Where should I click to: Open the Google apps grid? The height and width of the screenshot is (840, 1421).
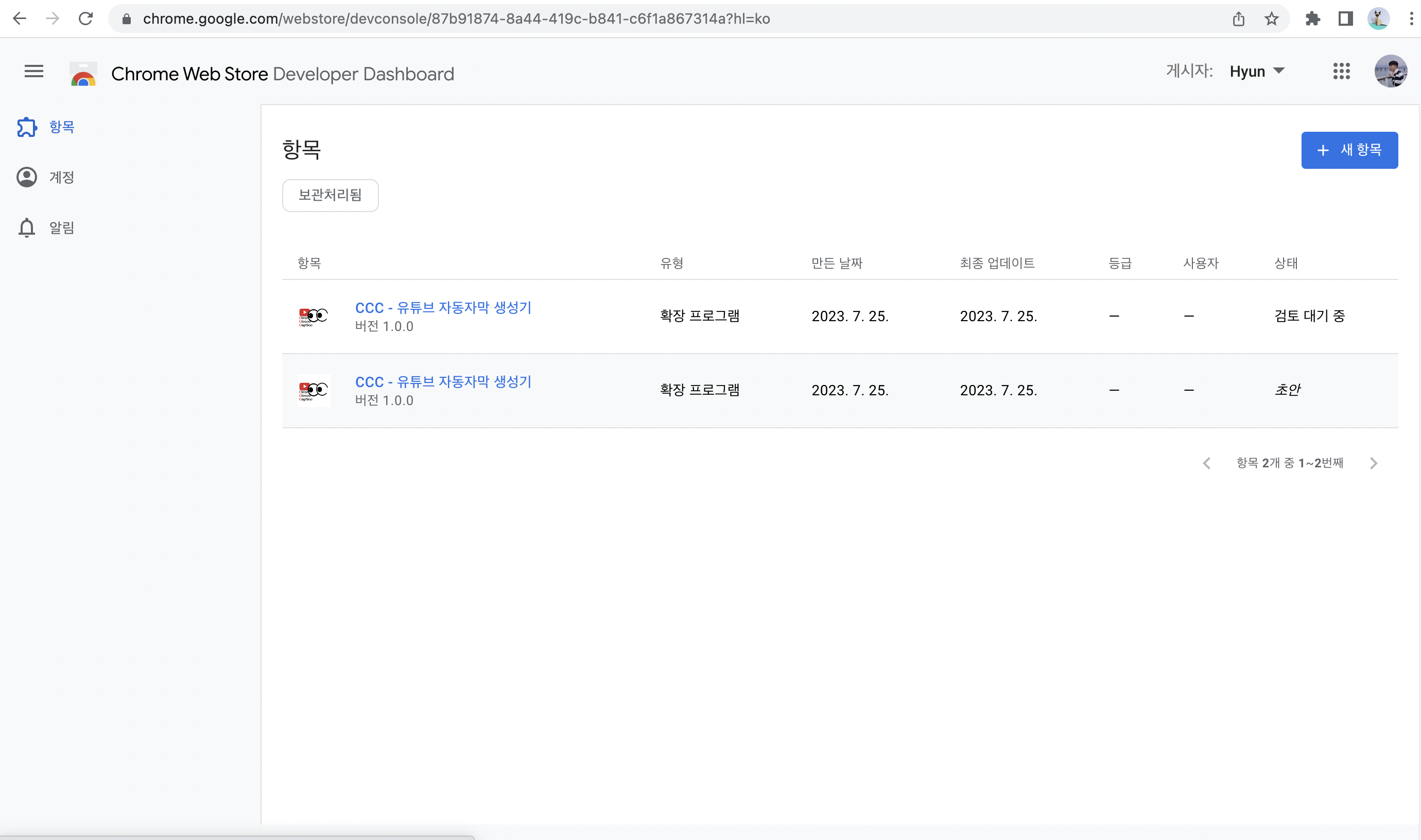[x=1341, y=72]
